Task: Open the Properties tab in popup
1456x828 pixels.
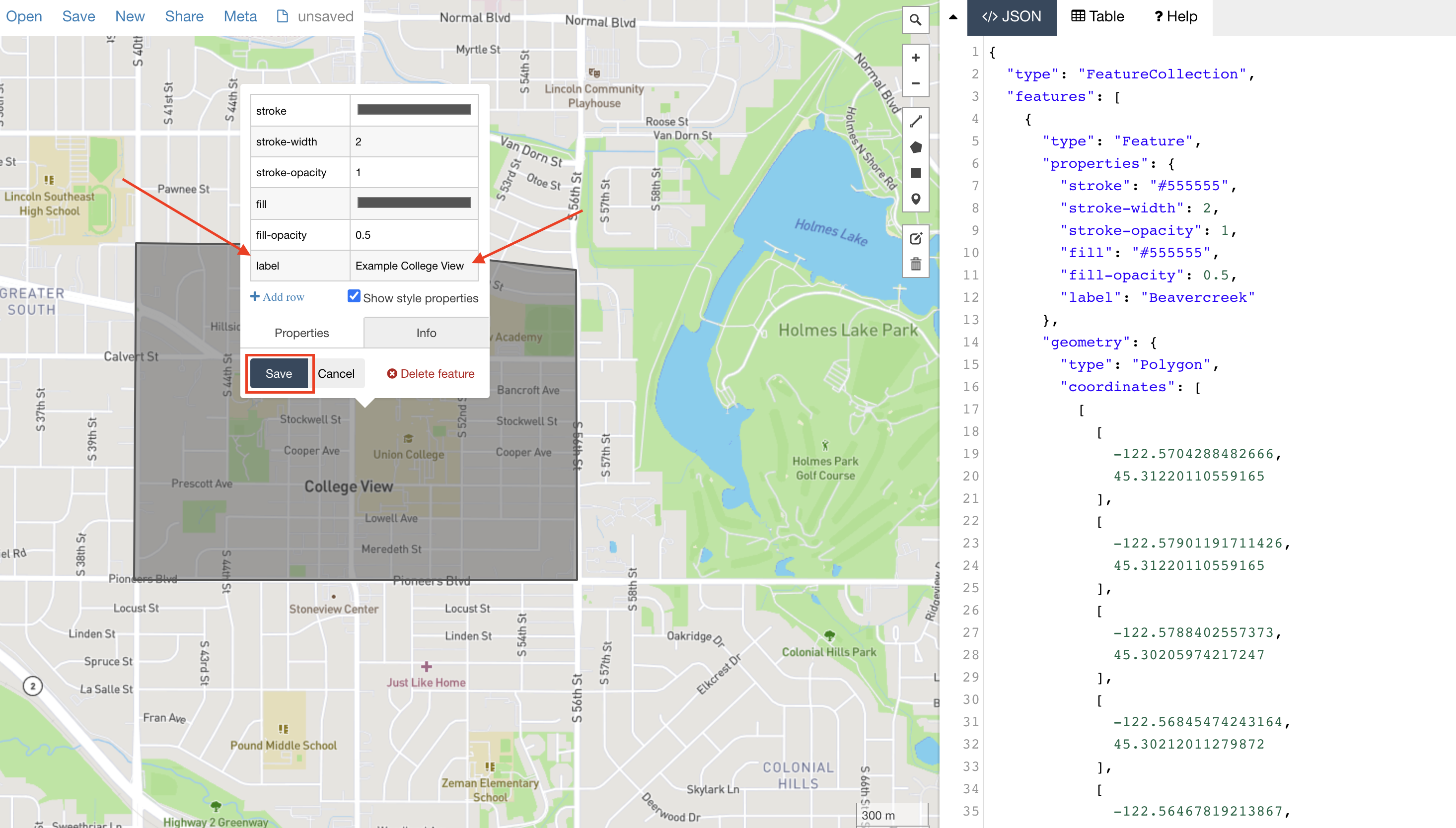Action: [x=301, y=333]
